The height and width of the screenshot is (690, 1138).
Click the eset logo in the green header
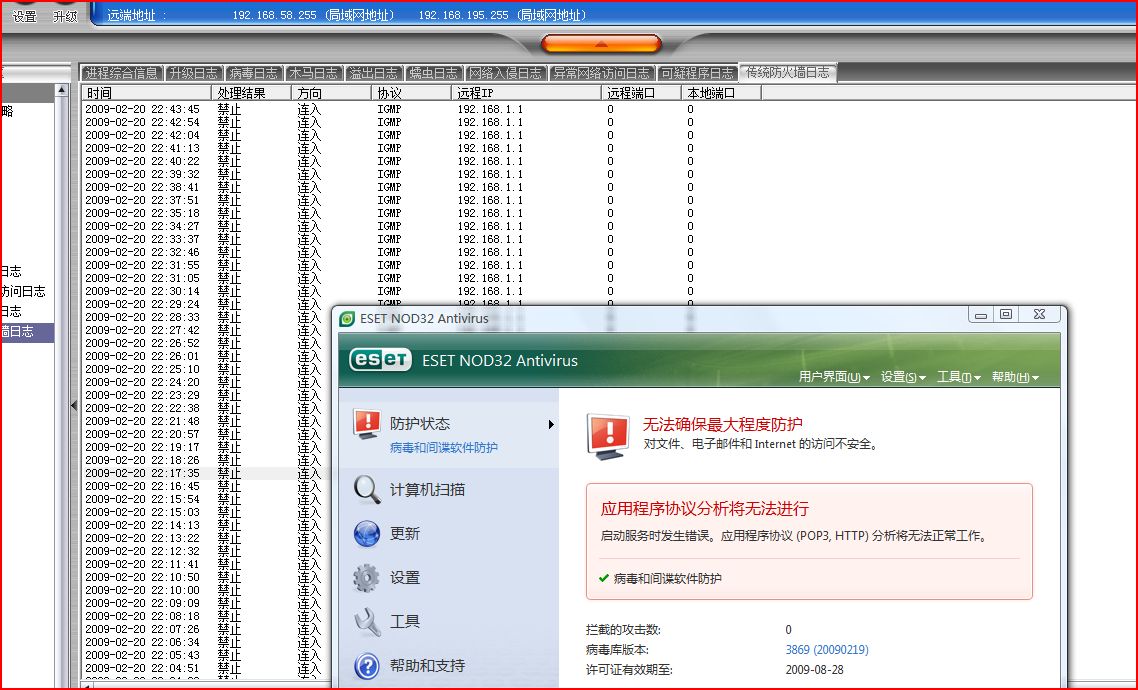tap(380, 360)
